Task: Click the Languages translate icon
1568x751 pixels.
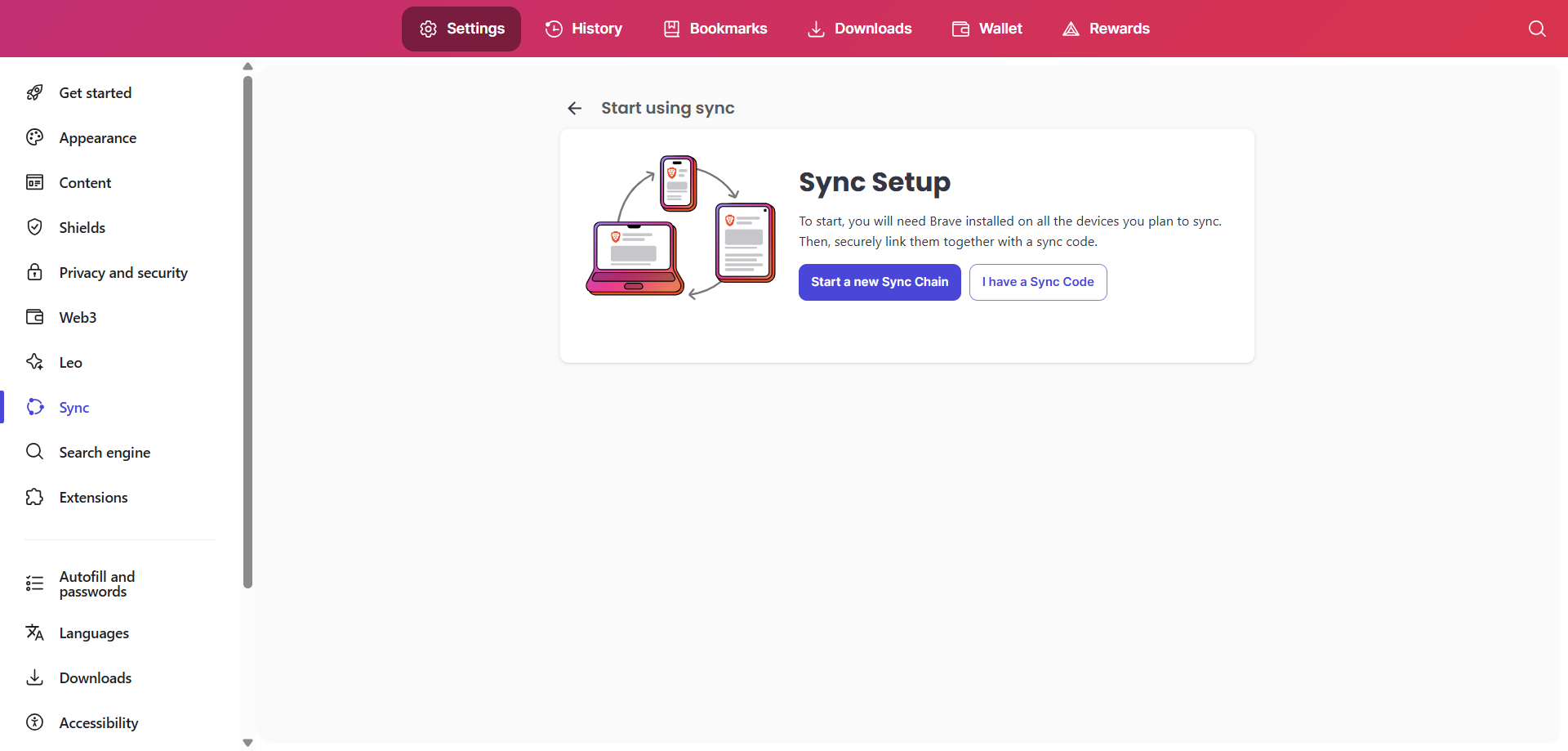Action: (x=34, y=633)
